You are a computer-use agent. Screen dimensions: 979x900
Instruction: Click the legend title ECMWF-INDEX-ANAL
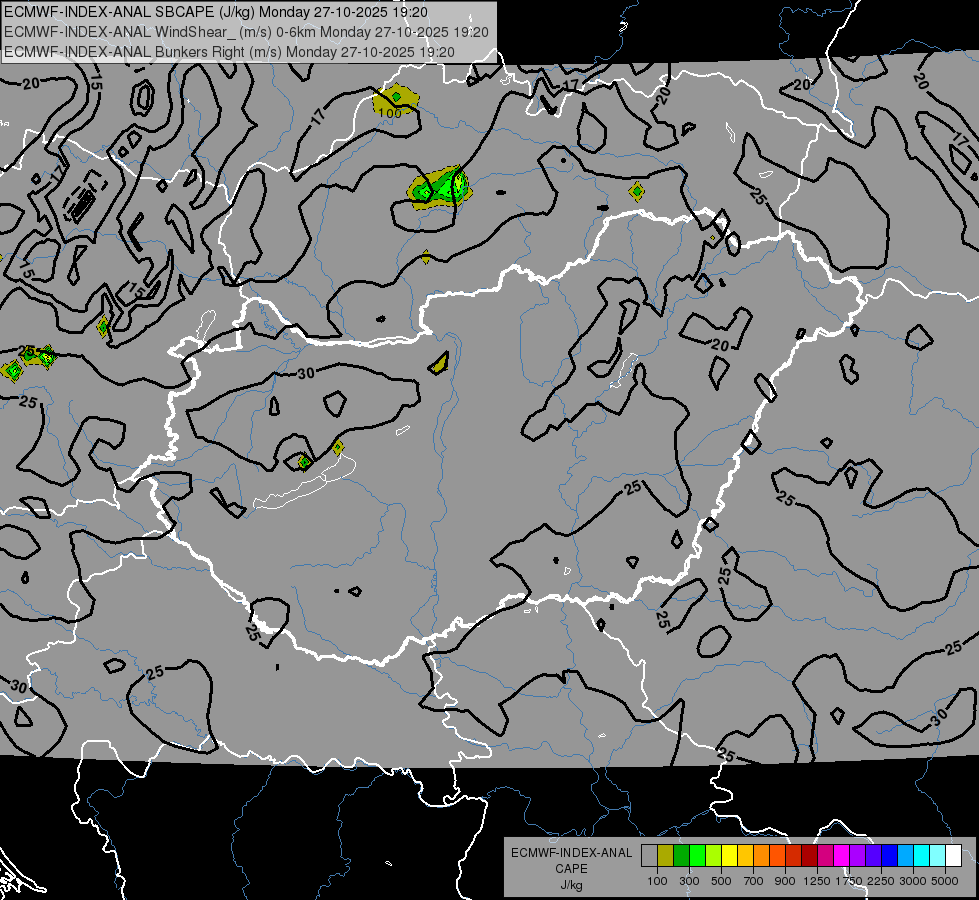[x=571, y=853]
